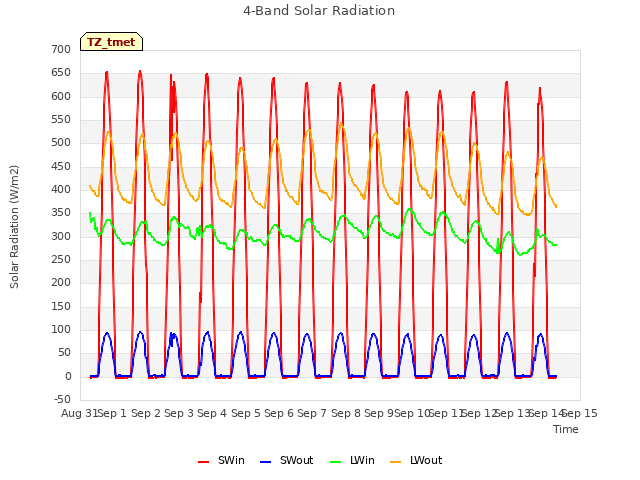The width and height of the screenshot is (640, 480).
Task: Click the Sep 4 x-axis label
Action: [x=212, y=413]
